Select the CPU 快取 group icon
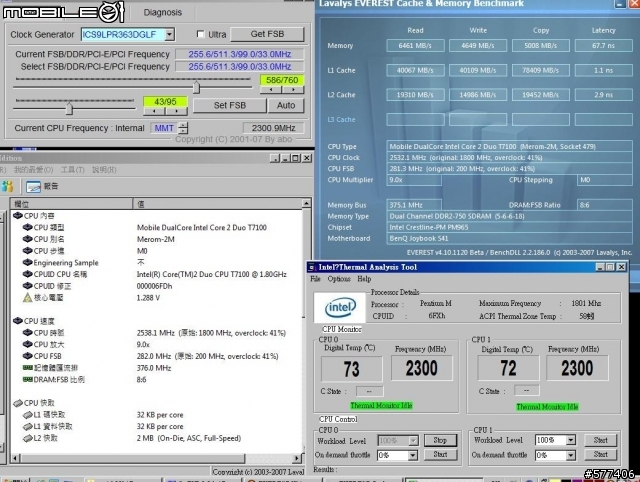 click(18, 403)
